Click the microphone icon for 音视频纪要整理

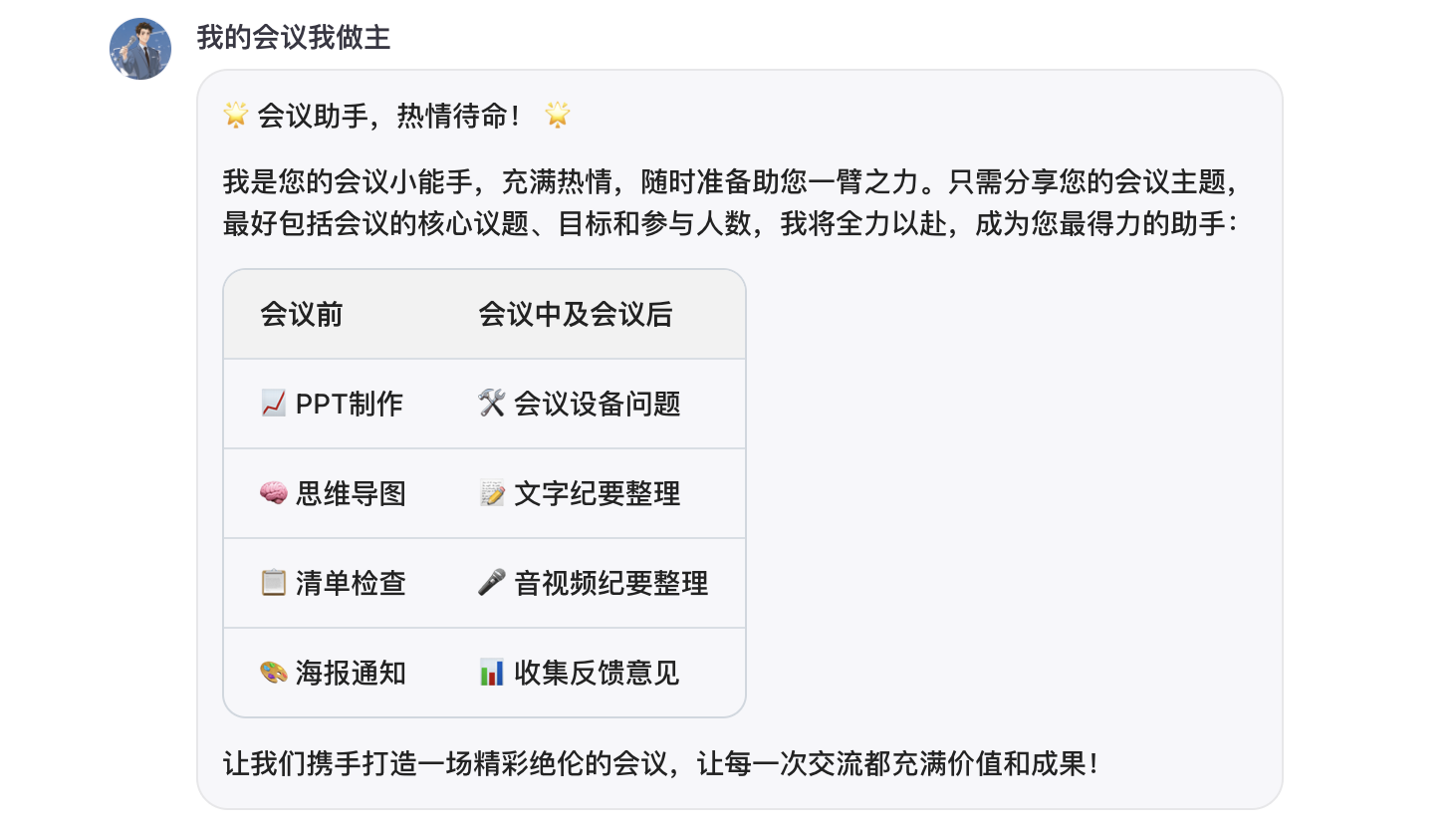point(492,583)
